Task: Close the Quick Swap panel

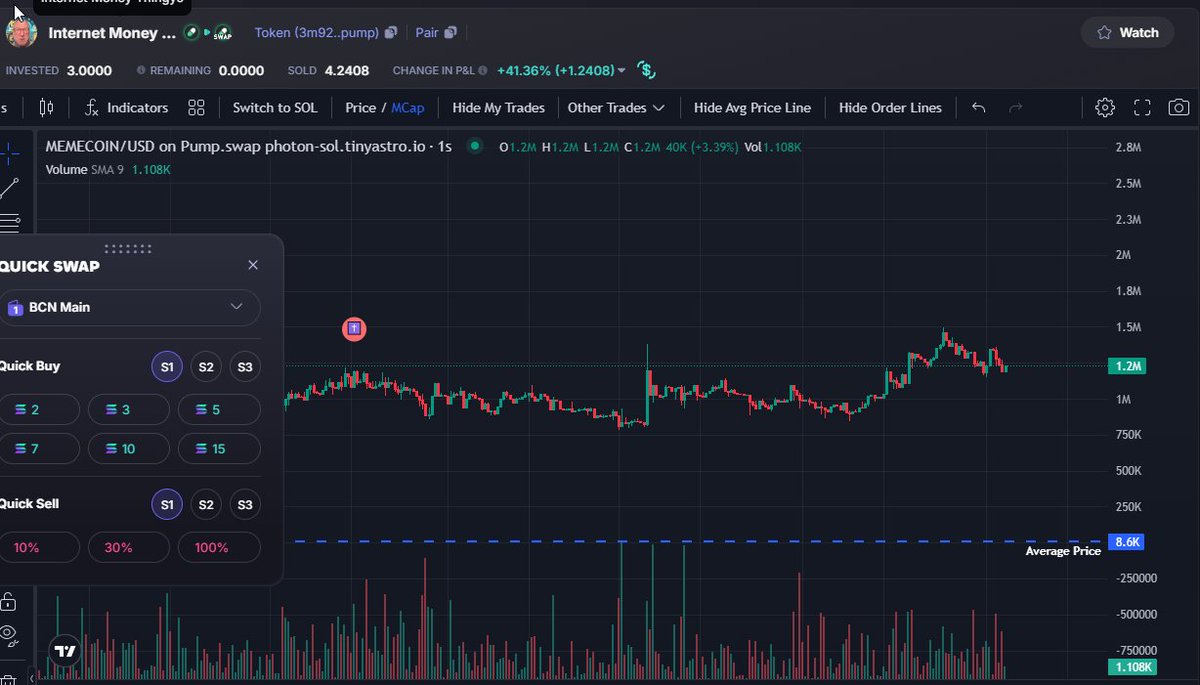Action: click(253, 265)
